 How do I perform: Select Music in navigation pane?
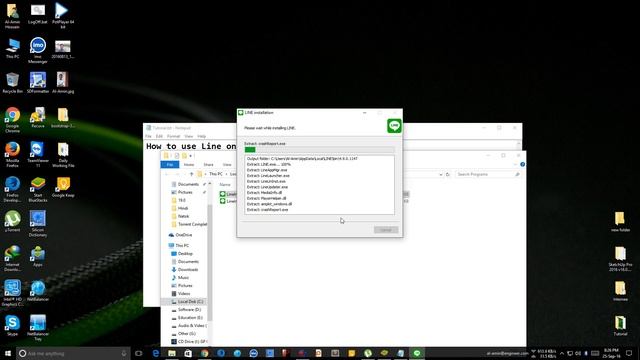180,278
